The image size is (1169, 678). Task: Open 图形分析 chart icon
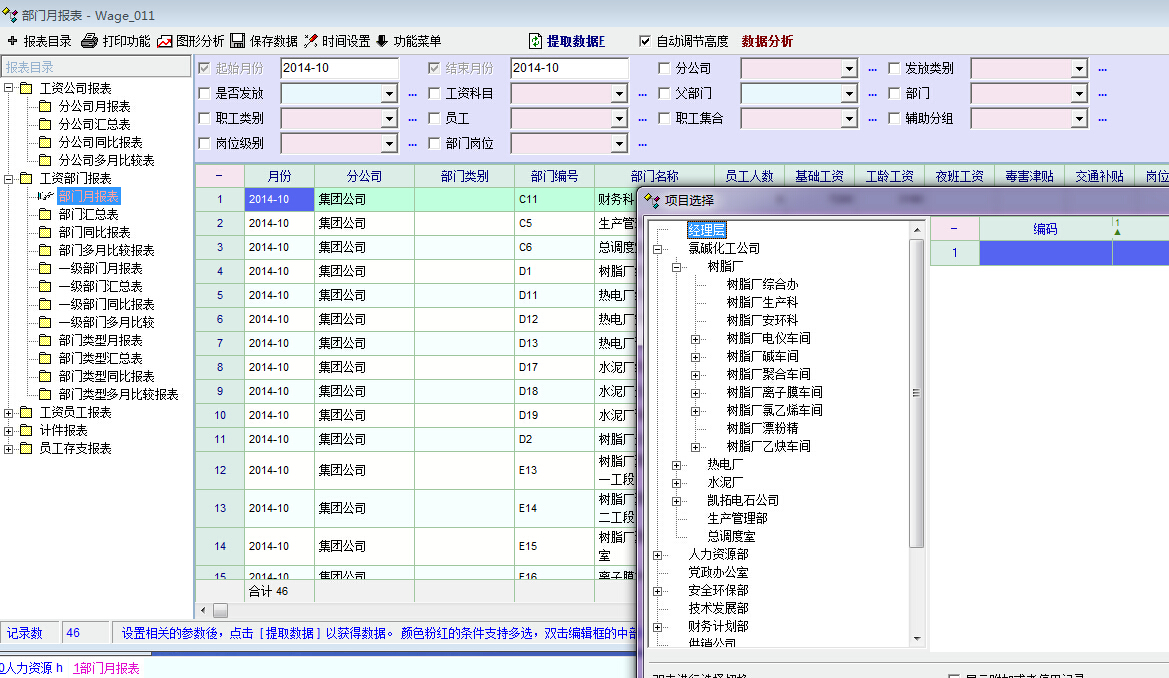[x=165, y=41]
